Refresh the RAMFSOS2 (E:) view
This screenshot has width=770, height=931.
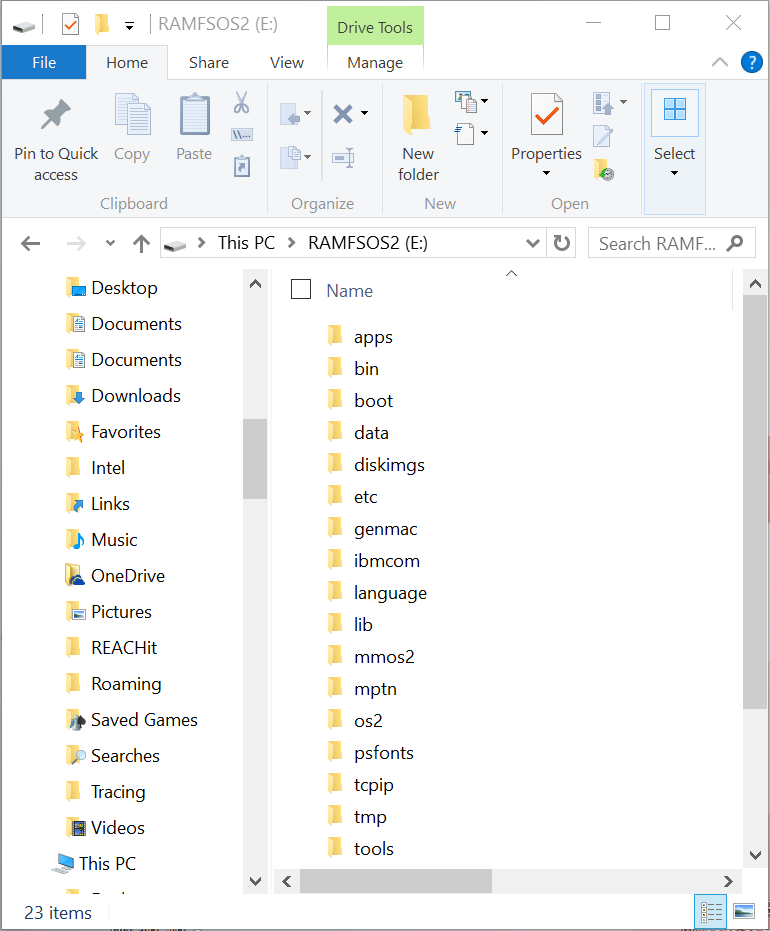[562, 243]
